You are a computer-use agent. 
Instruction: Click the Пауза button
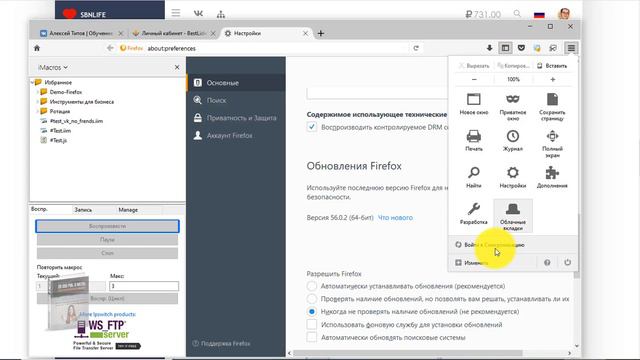click(x=107, y=240)
